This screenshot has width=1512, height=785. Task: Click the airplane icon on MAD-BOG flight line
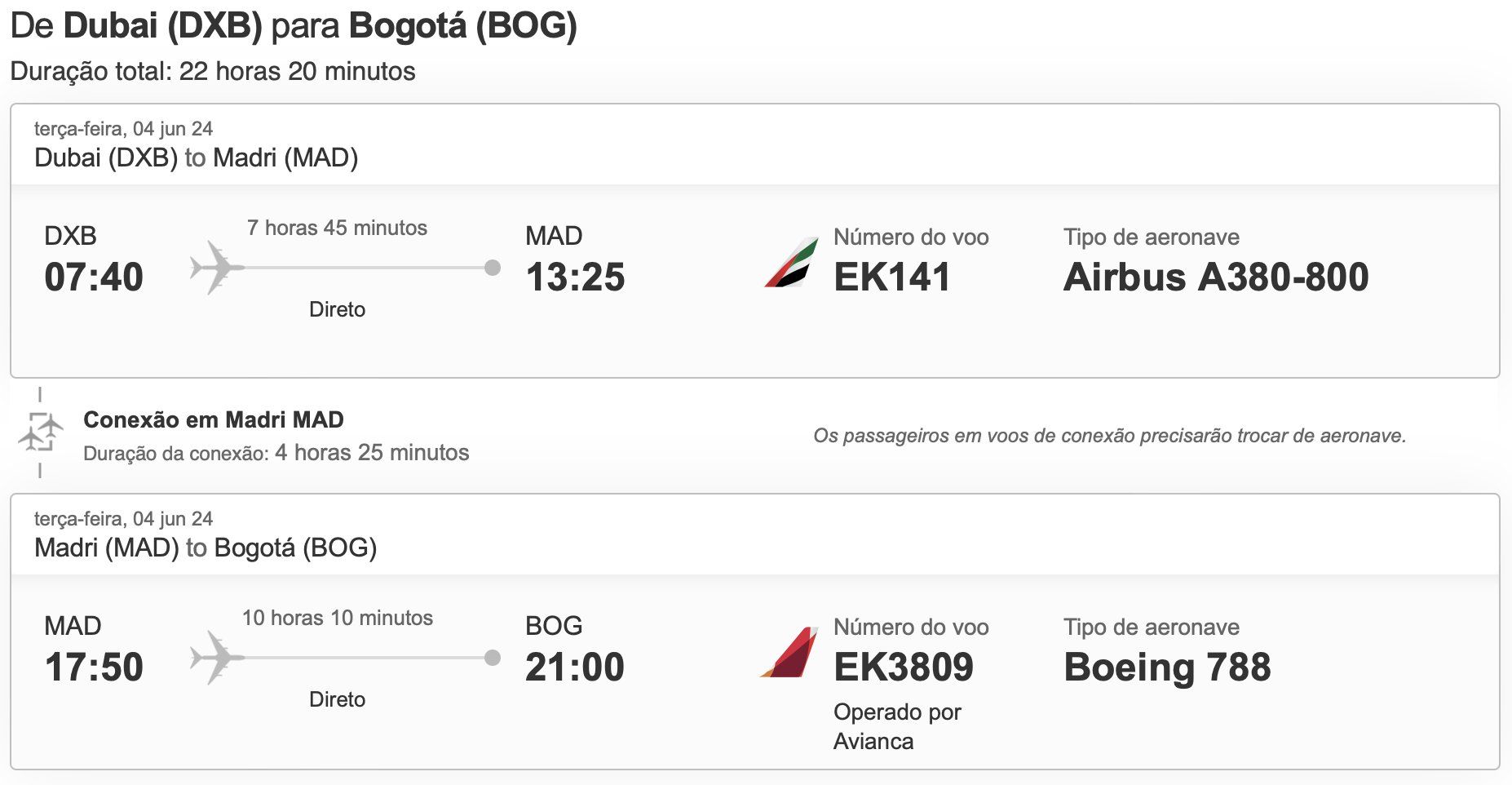(216, 657)
